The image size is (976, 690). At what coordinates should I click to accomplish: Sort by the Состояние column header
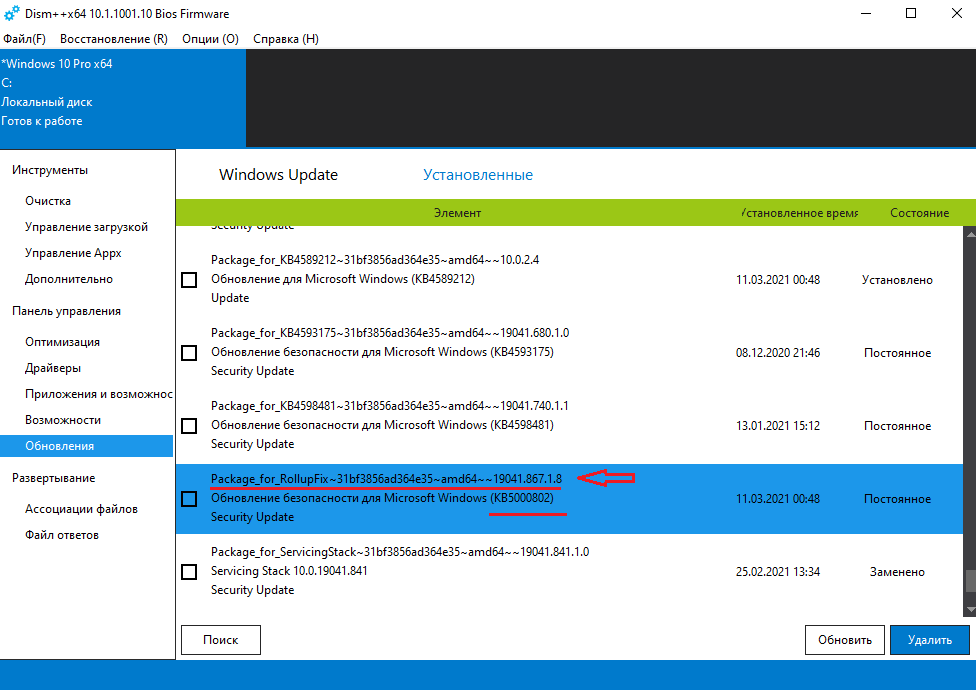coord(919,213)
